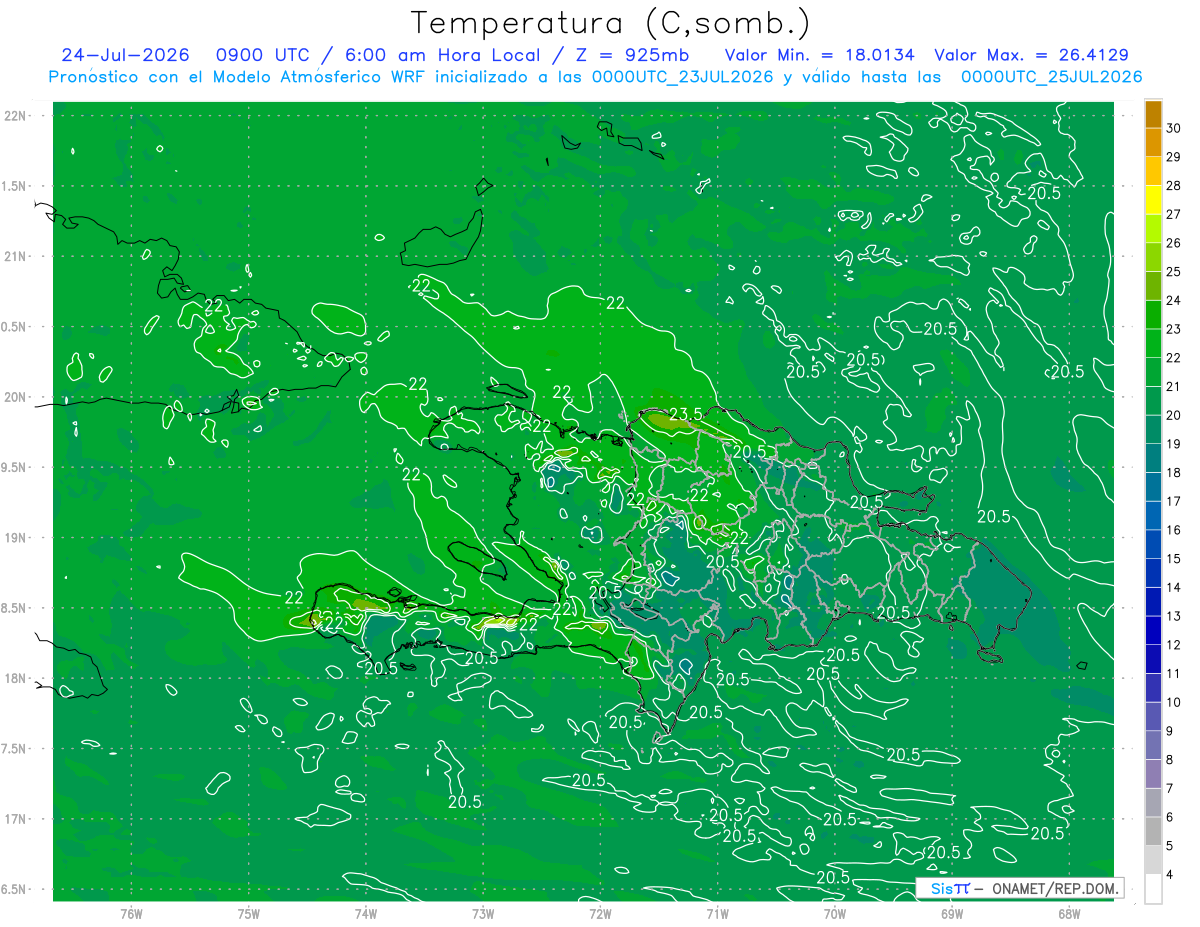1200x927 pixels.
Task: Click the 'Valor Max. = 26.4129' readout
Action: (x=1031, y=55)
